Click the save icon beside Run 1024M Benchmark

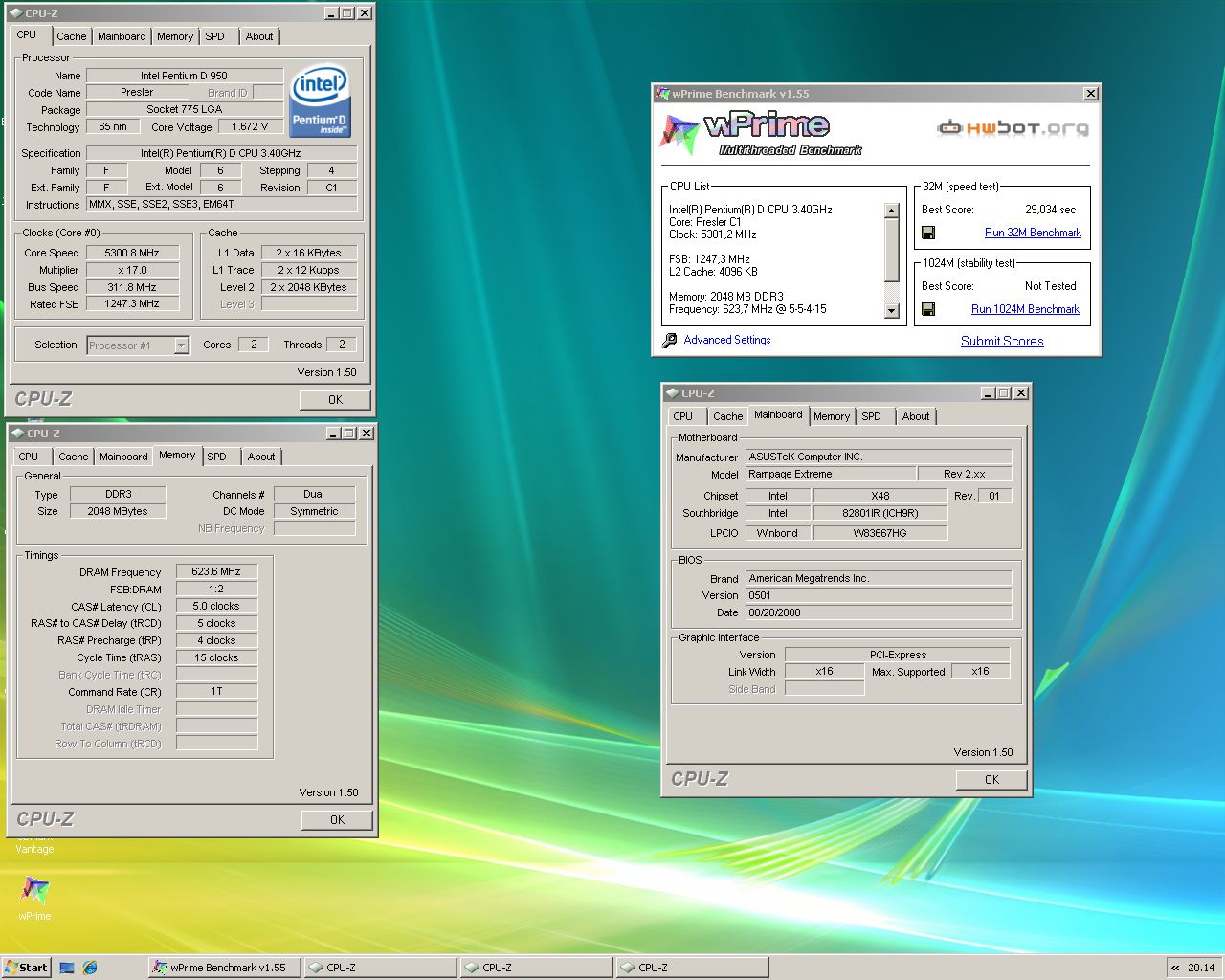(928, 309)
